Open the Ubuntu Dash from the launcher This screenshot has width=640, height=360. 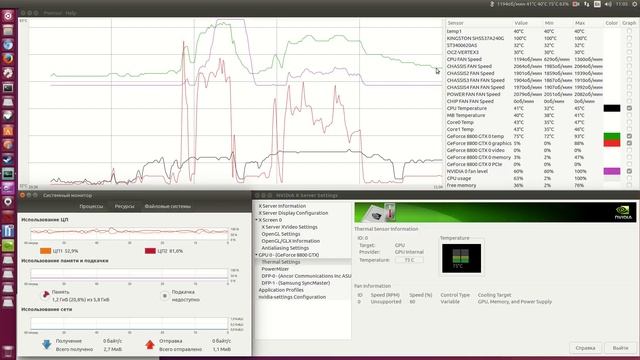point(8,16)
